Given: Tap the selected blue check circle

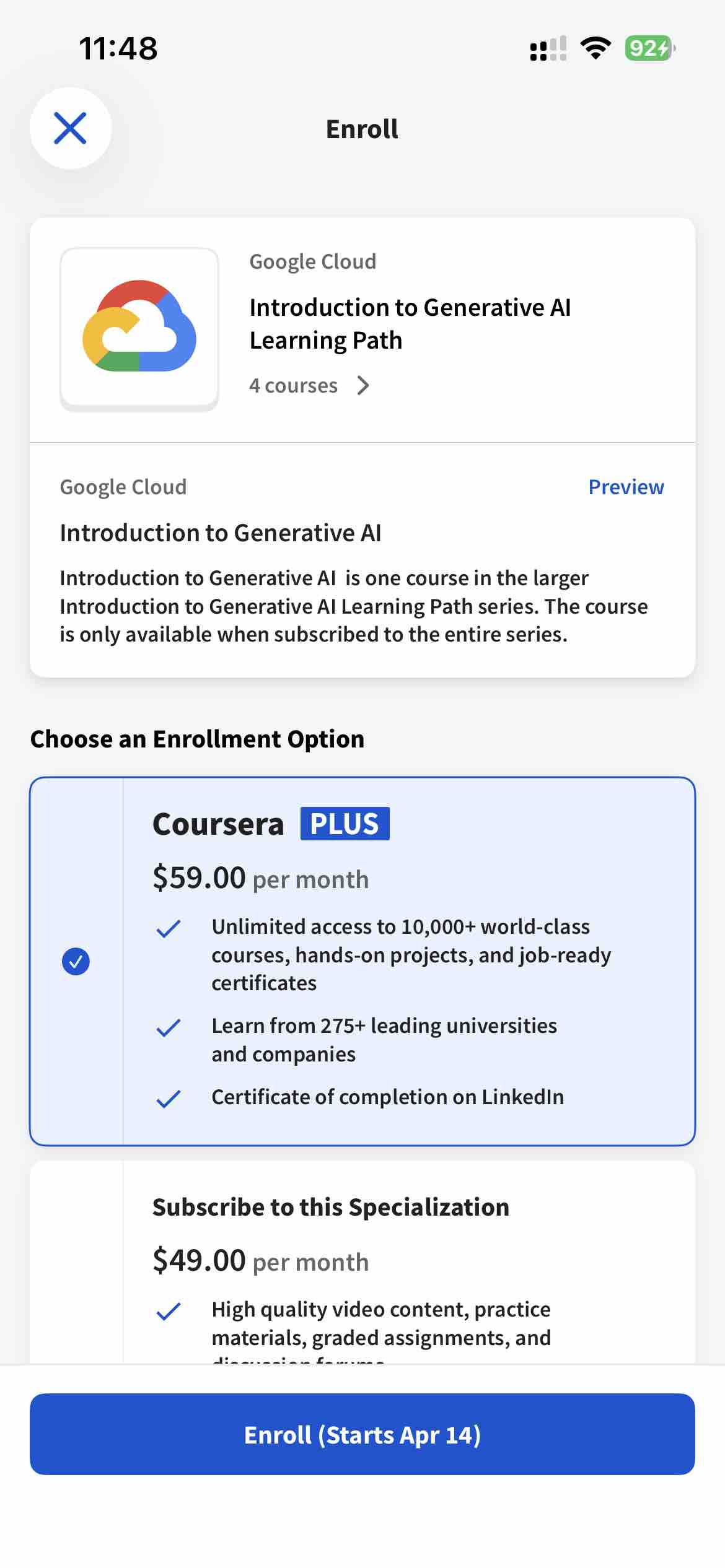Looking at the screenshot, I should pyautogui.click(x=76, y=961).
